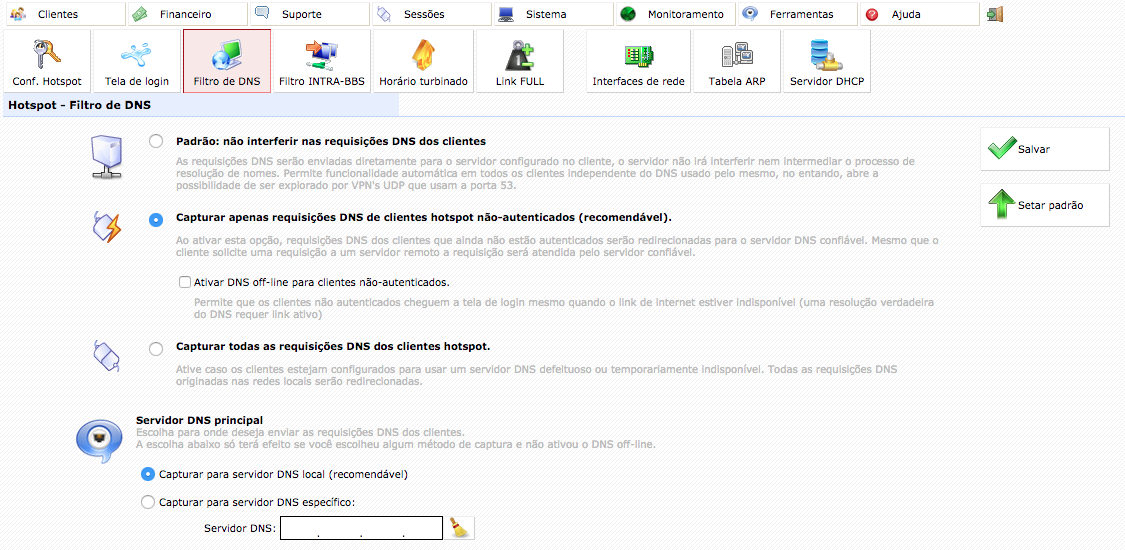The width and height of the screenshot is (1125, 550).
Task: Click the Ferramentas eye icon
Action: point(750,14)
